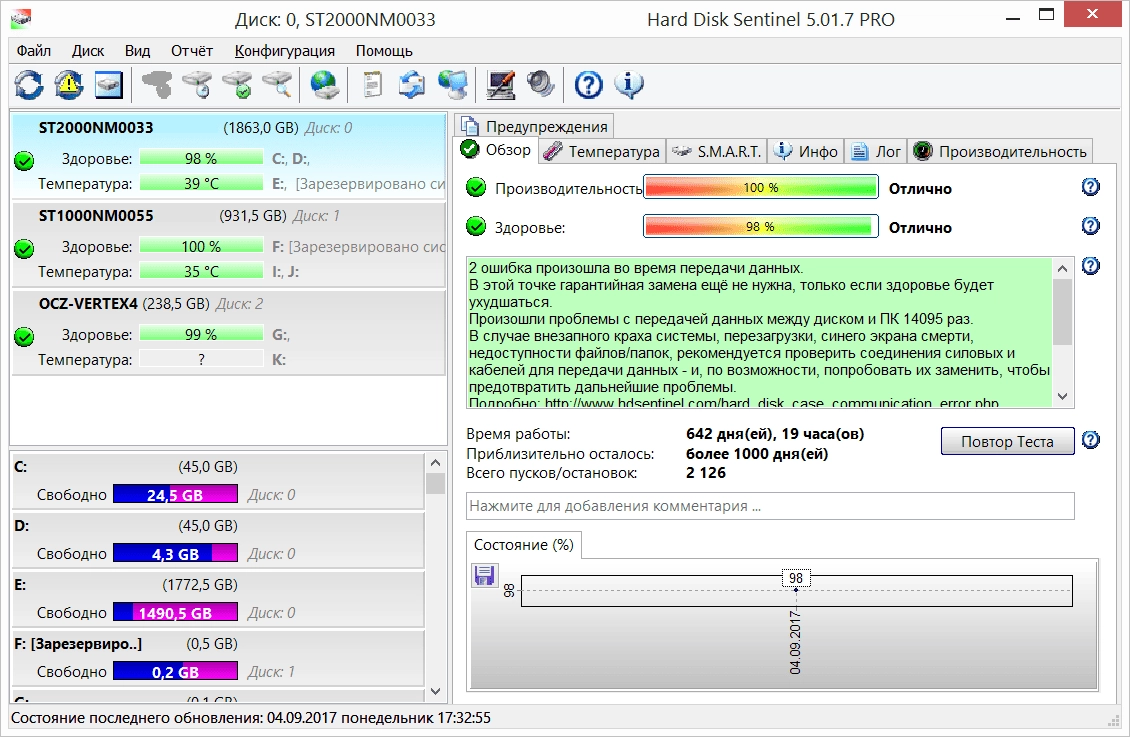Click the globe with monitor toolbar icon
This screenshot has height=737, width=1130.
point(453,85)
